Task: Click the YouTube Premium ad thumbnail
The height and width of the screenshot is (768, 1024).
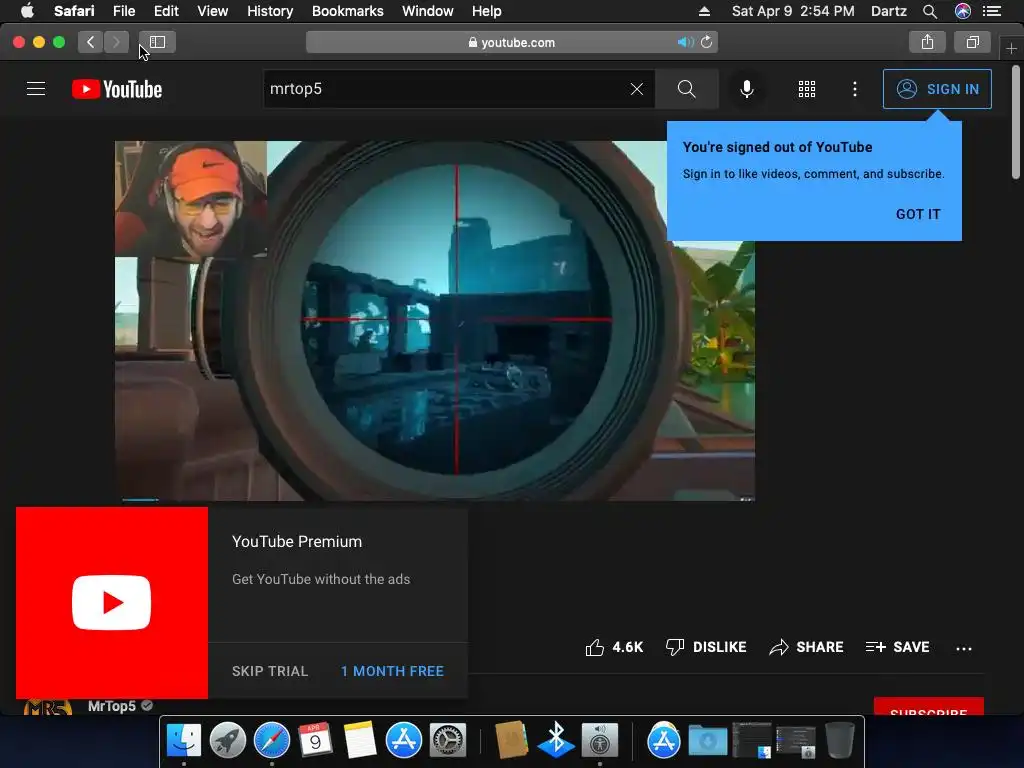Action: tap(112, 603)
